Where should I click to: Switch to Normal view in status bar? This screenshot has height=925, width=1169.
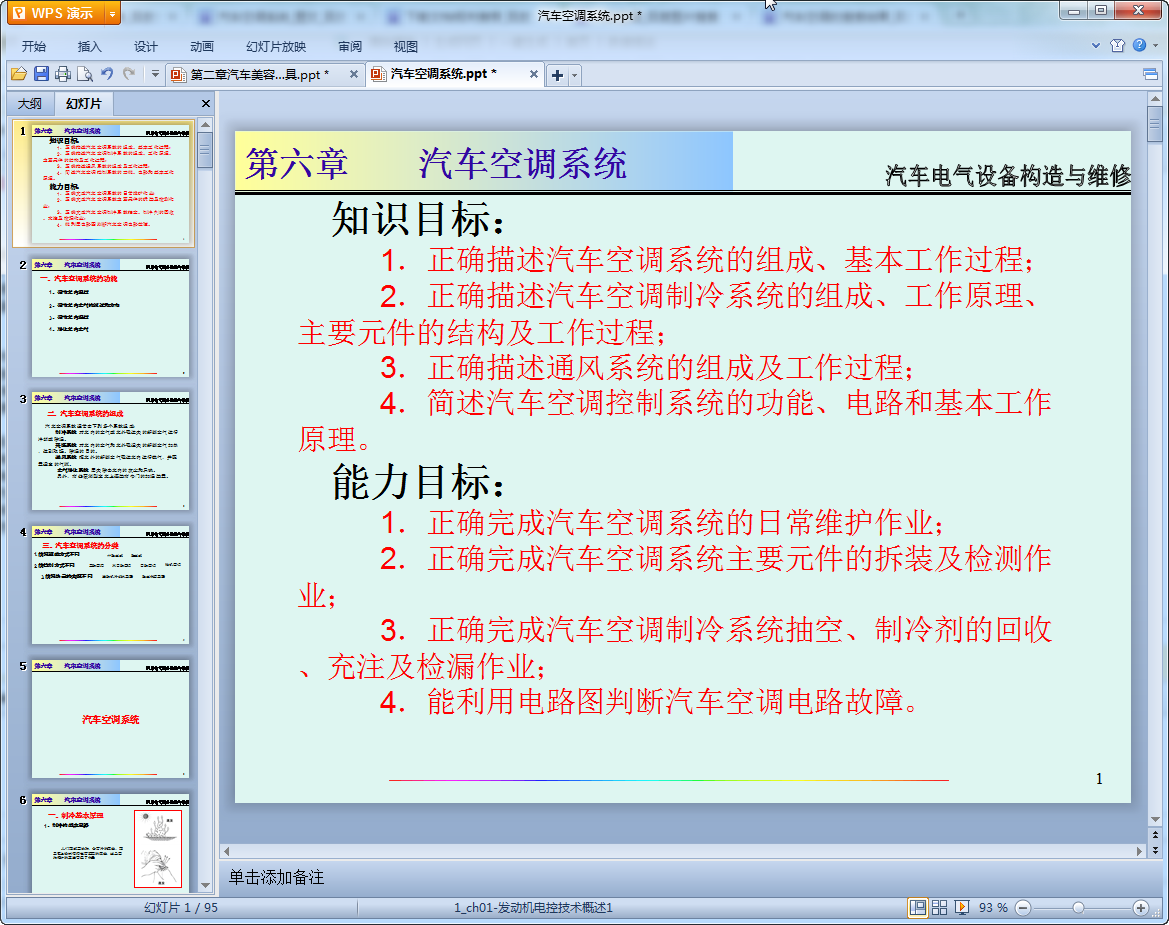tap(918, 907)
